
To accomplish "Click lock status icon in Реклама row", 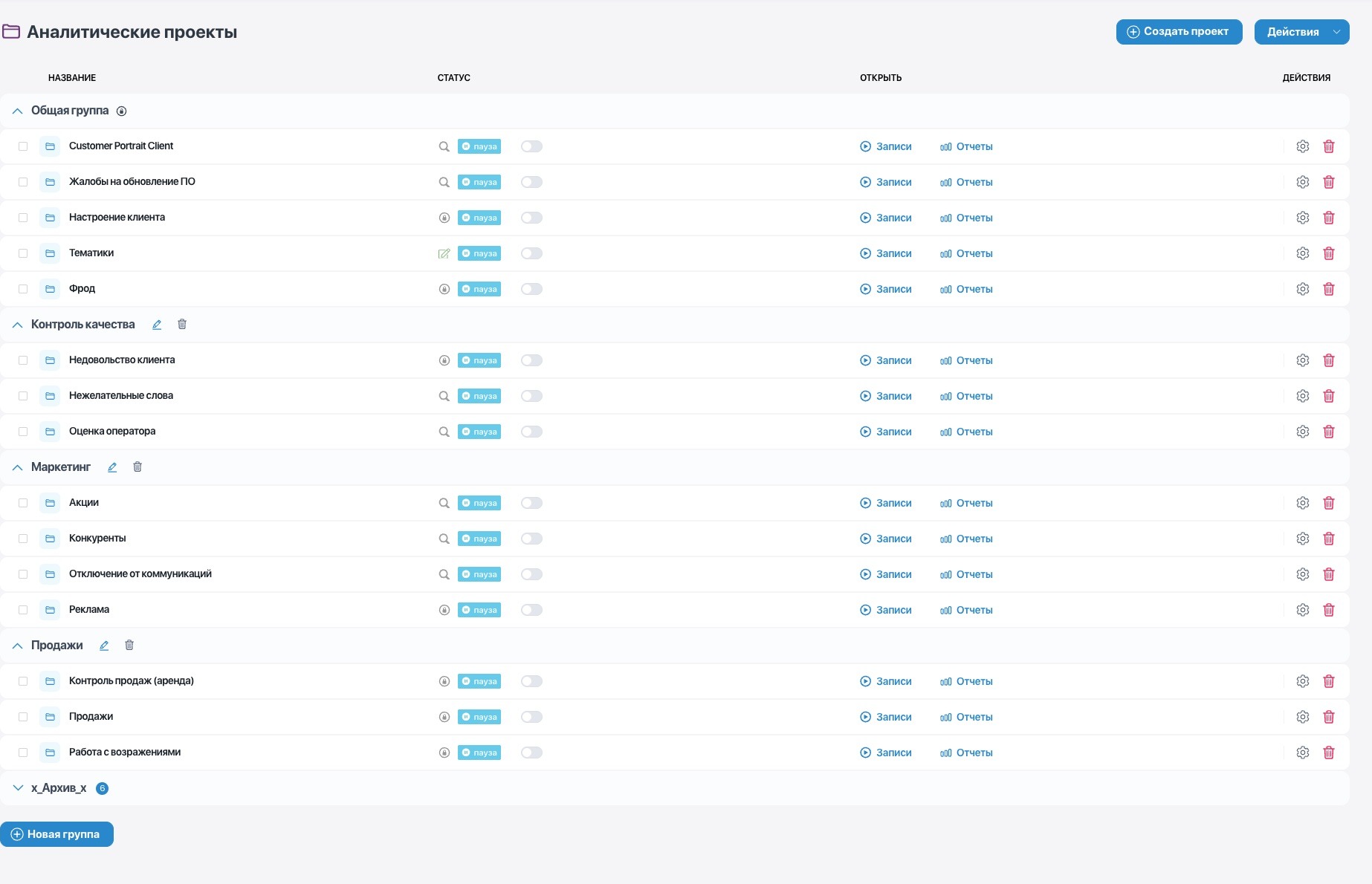I will (x=444, y=610).
